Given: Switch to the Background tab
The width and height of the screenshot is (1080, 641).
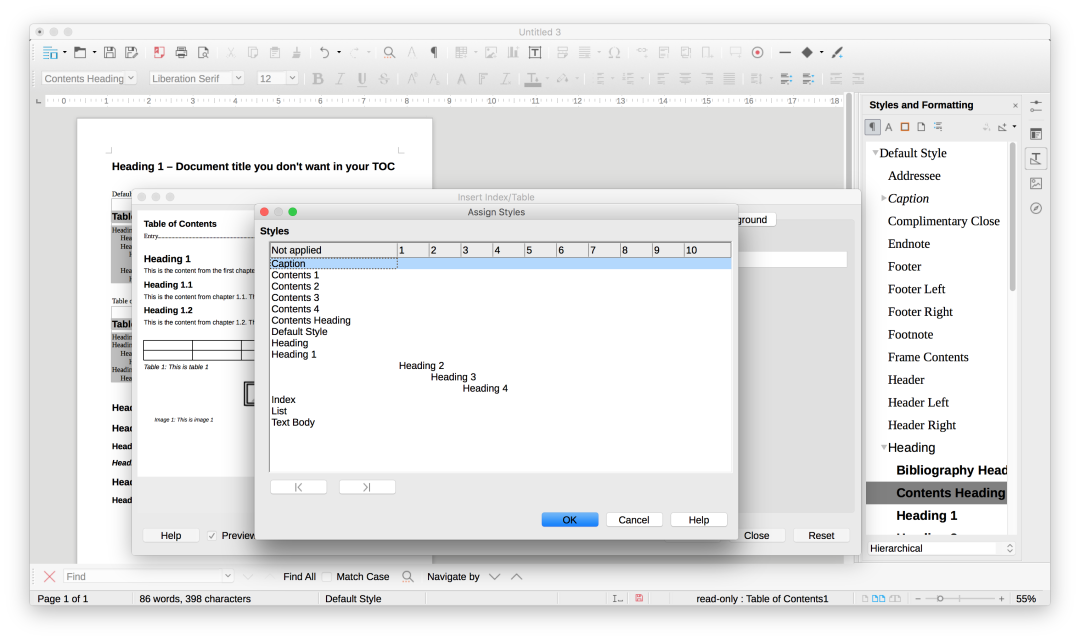Looking at the screenshot, I should [x=755, y=219].
